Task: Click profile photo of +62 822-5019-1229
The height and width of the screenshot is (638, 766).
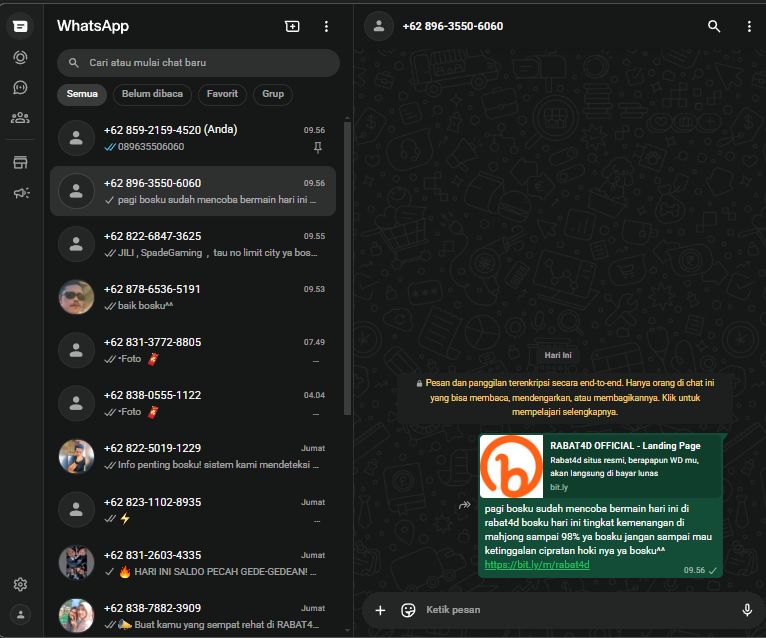Action: tap(76, 456)
